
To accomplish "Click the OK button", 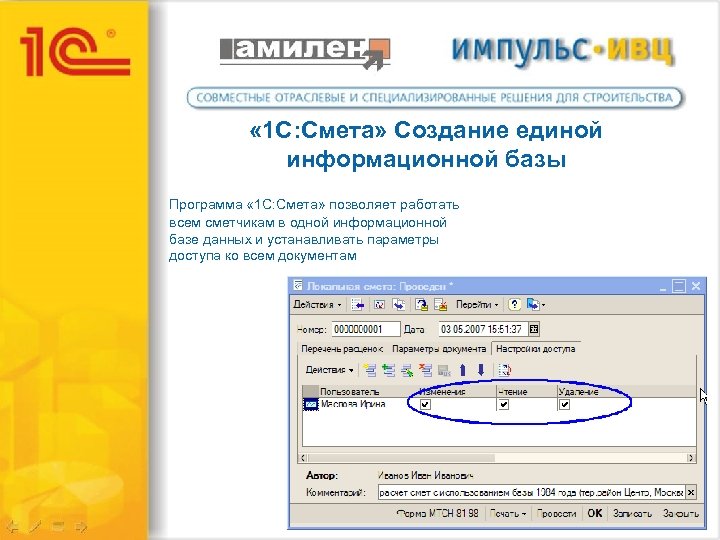I will 595,513.
